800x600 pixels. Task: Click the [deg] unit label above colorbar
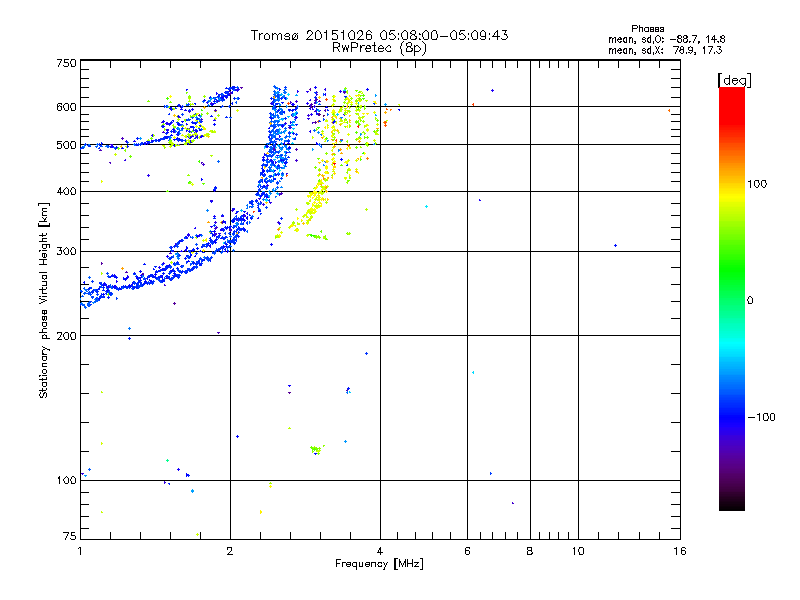pos(734,80)
